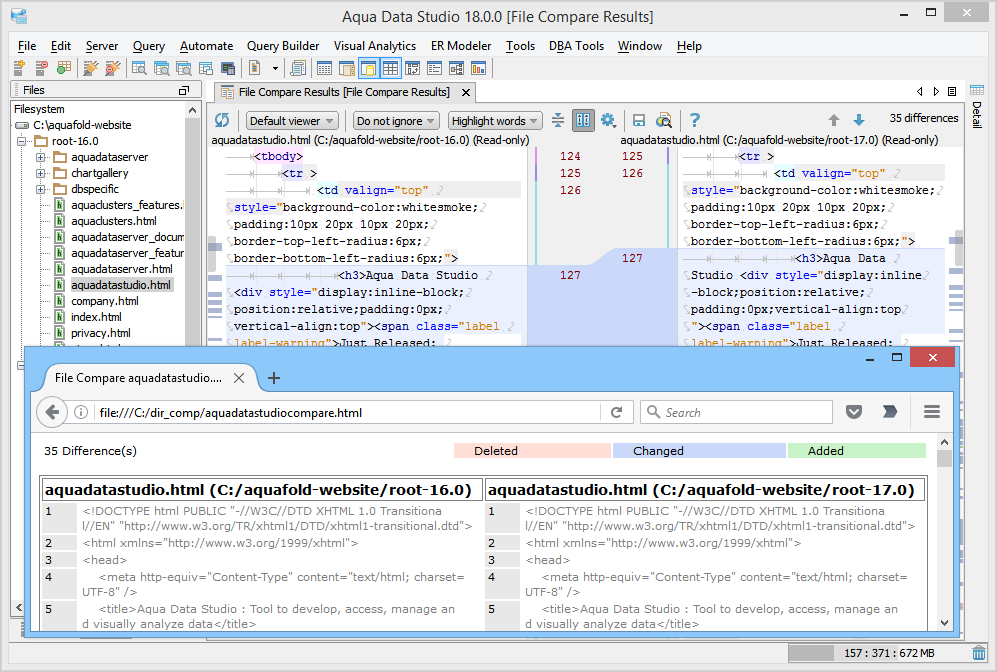Click the Deleted legend color swatch
Image resolution: width=997 pixels, height=672 pixels.
pyautogui.click(x=532, y=451)
